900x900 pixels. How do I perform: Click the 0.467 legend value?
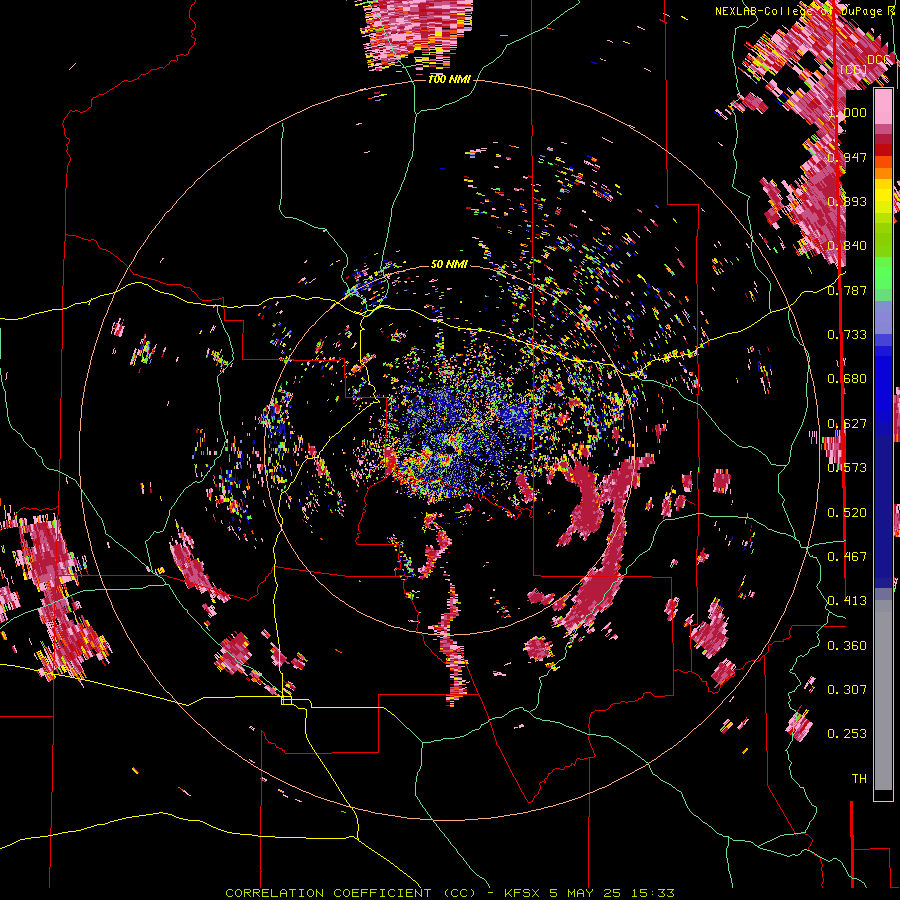click(x=847, y=556)
